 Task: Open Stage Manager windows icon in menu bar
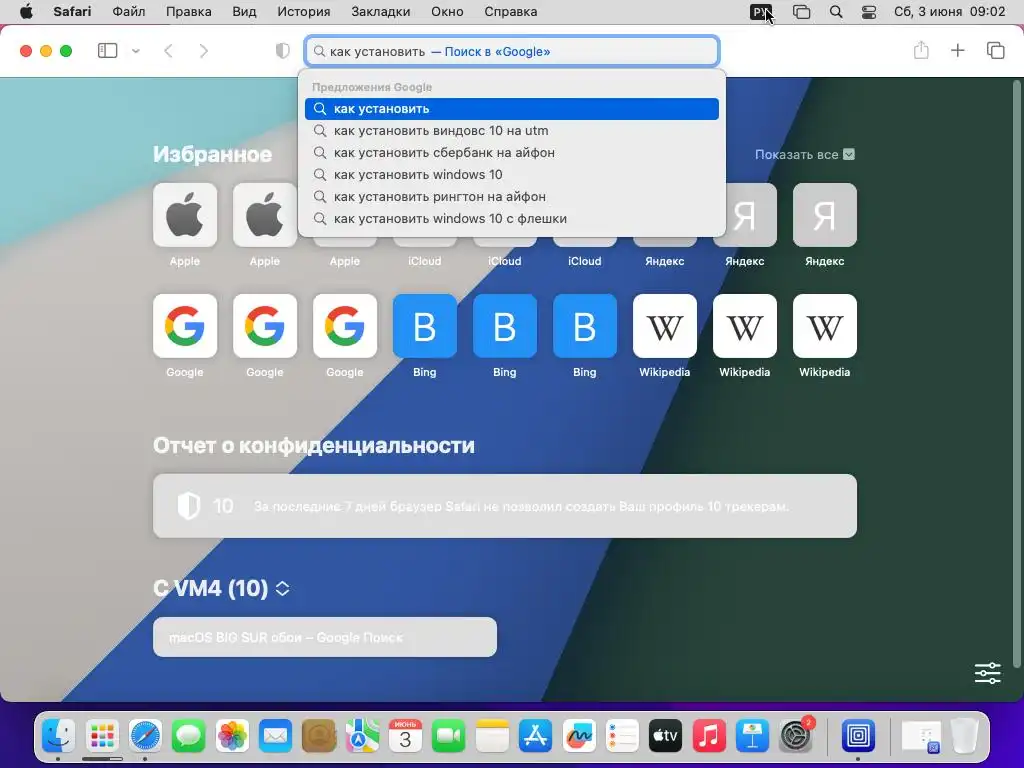[801, 12]
